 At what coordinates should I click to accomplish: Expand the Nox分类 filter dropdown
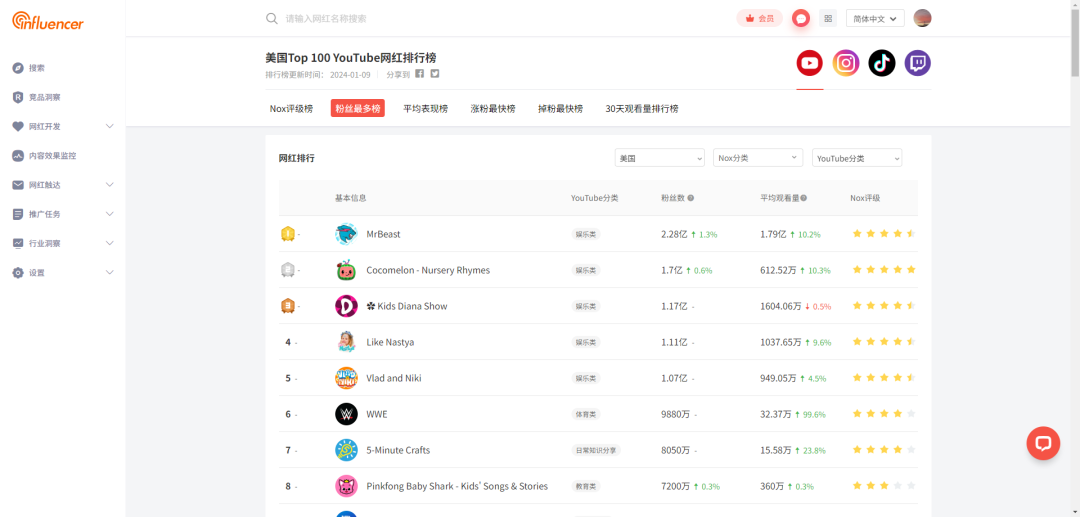tap(758, 158)
